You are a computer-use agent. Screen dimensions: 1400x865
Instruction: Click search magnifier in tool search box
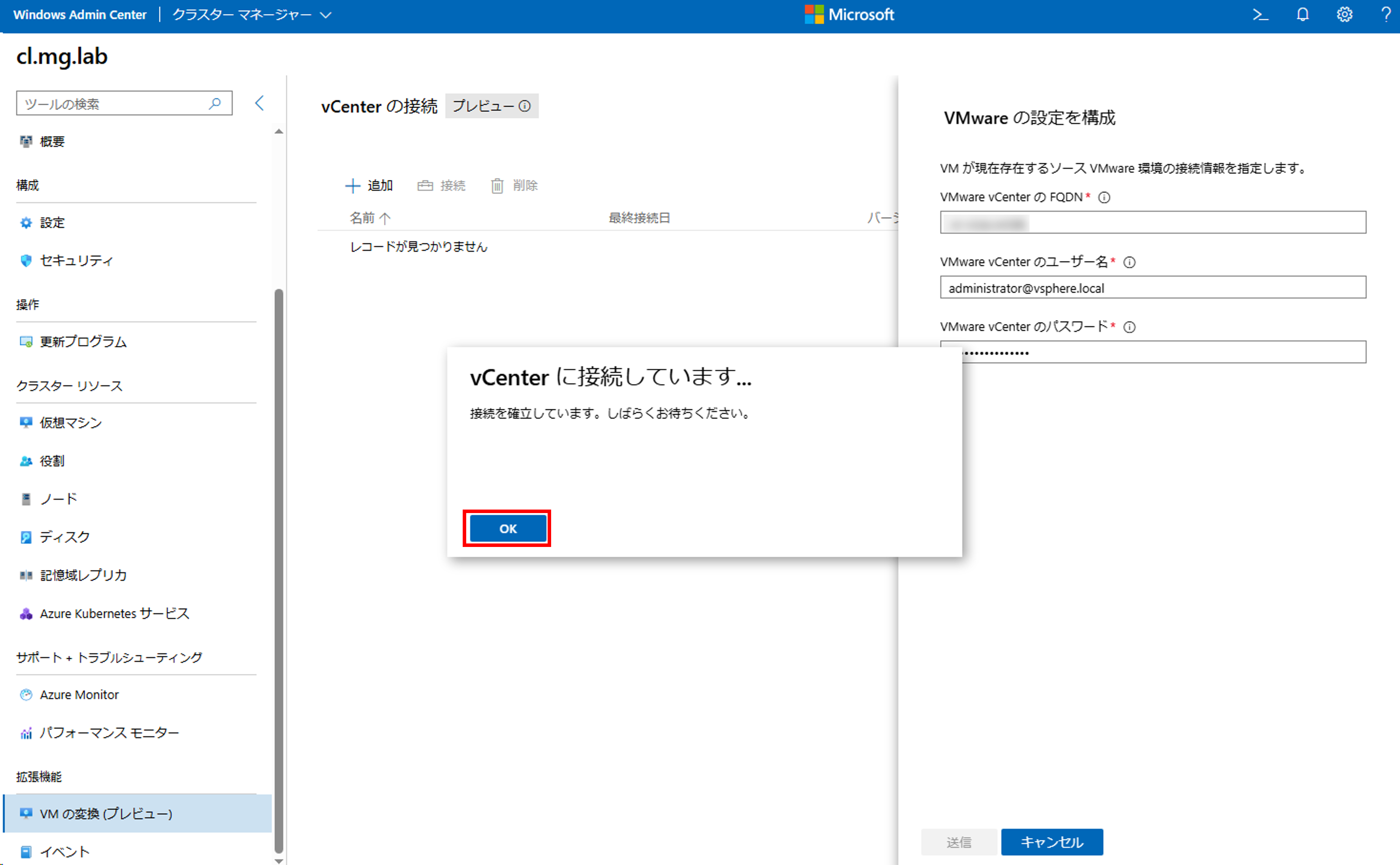pos(215,103)
